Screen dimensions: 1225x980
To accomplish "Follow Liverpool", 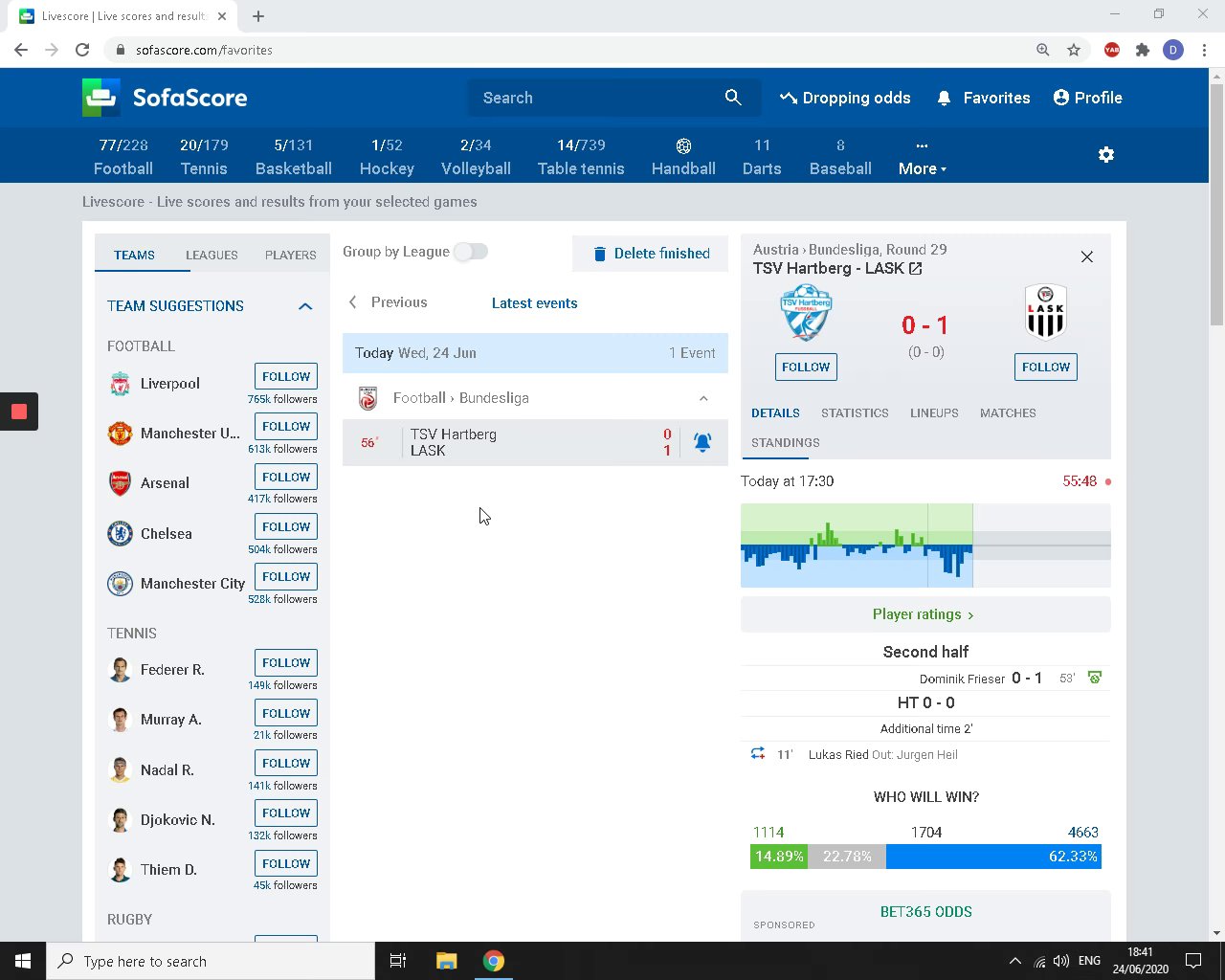I will coord(286,376).
